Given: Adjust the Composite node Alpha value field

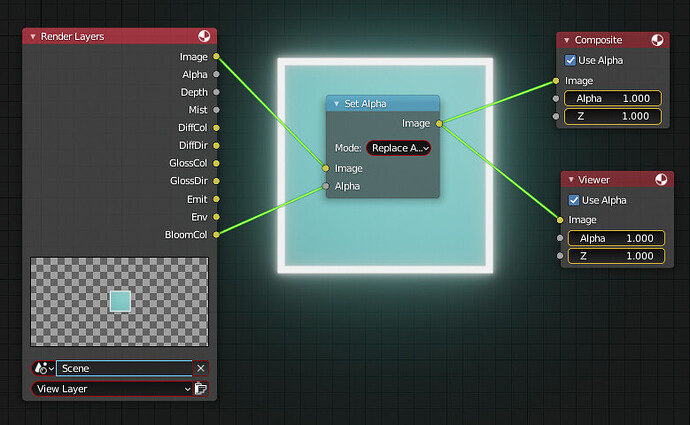Looking at the screenshot, I should [613, 99].
